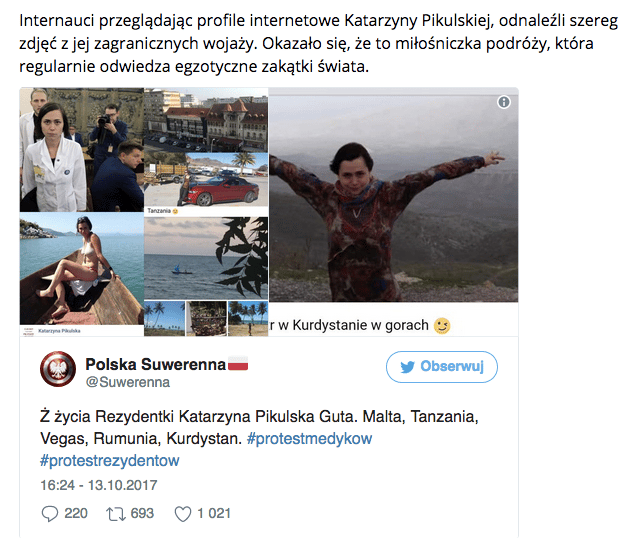Open the Kurdystan mountain photo

[x=393, y=195]
